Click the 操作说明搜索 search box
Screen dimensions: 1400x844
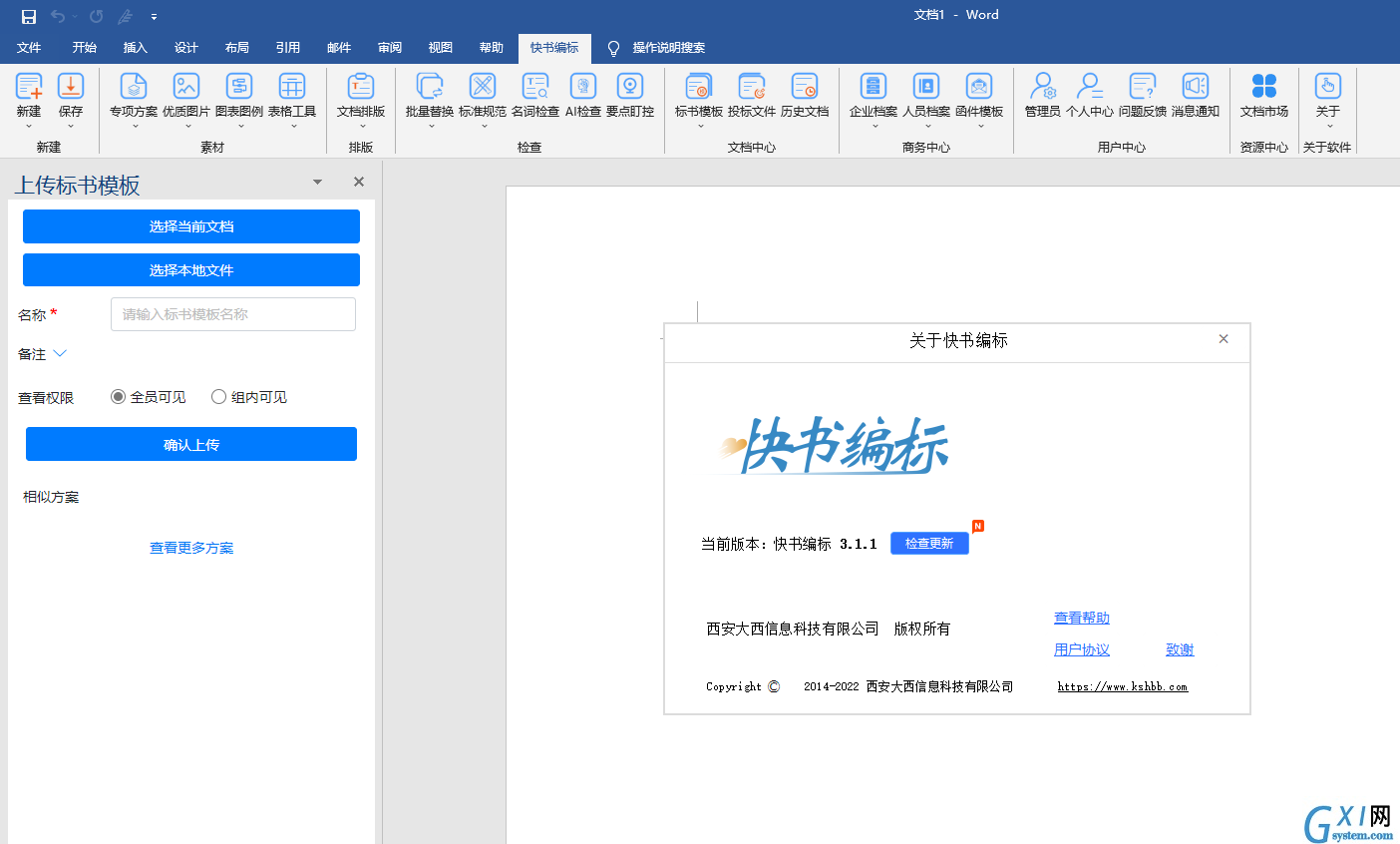[669, 48]
